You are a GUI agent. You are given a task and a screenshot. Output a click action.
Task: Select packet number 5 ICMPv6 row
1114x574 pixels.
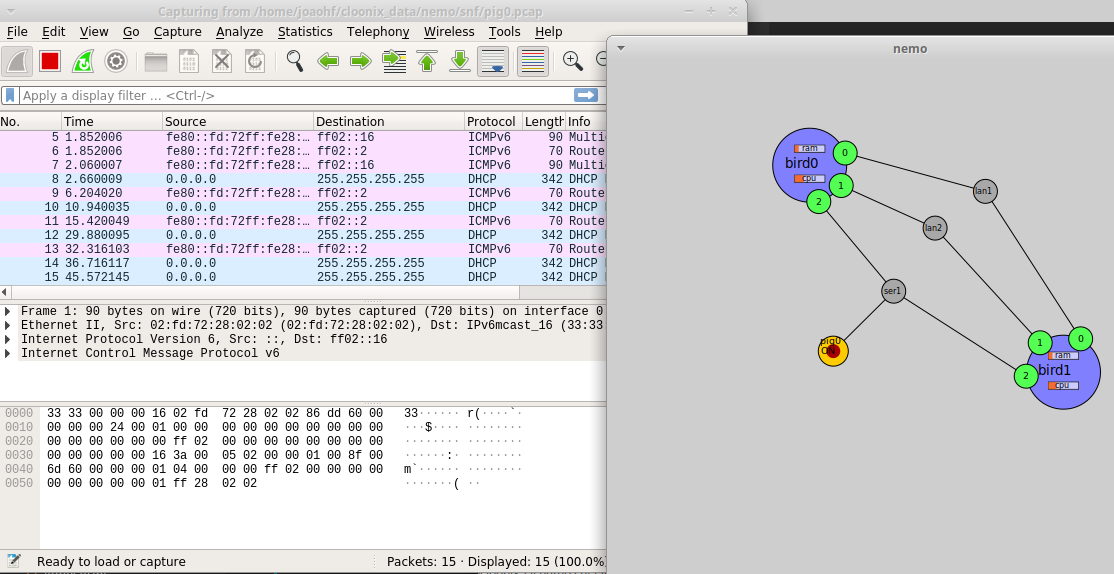(x=303, y=137)
